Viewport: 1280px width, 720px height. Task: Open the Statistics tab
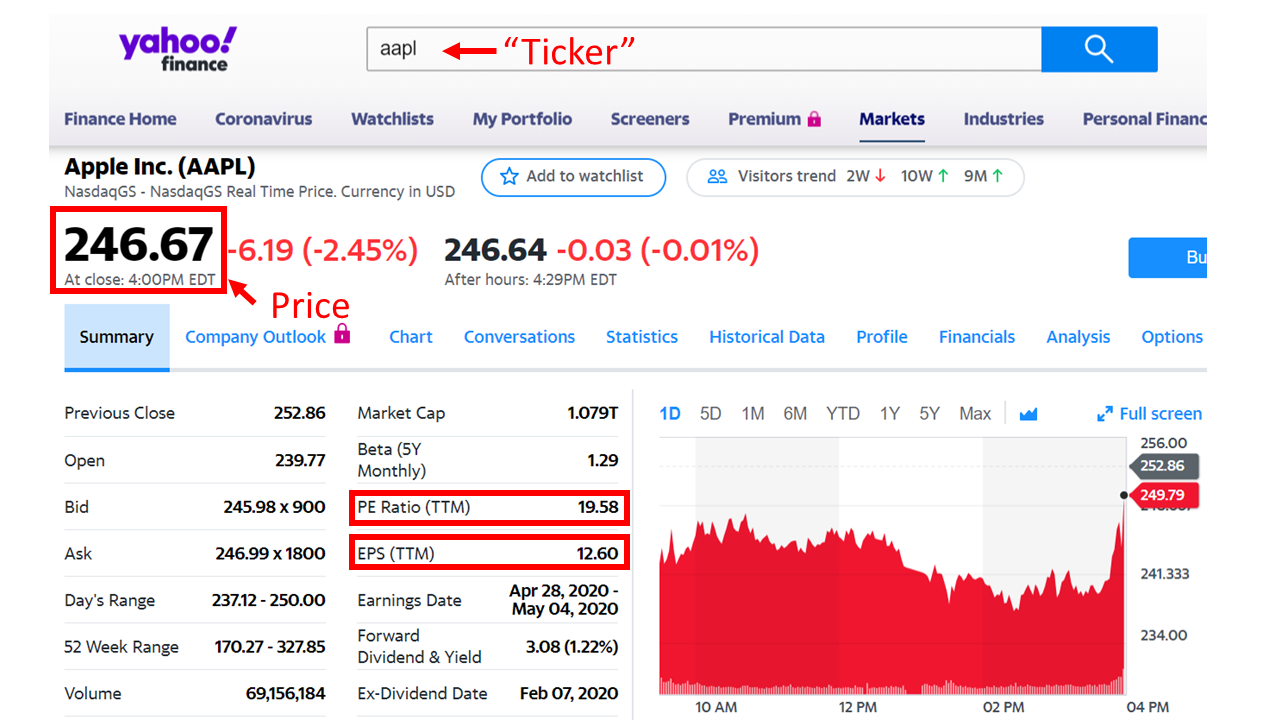(x=642, y=337)
